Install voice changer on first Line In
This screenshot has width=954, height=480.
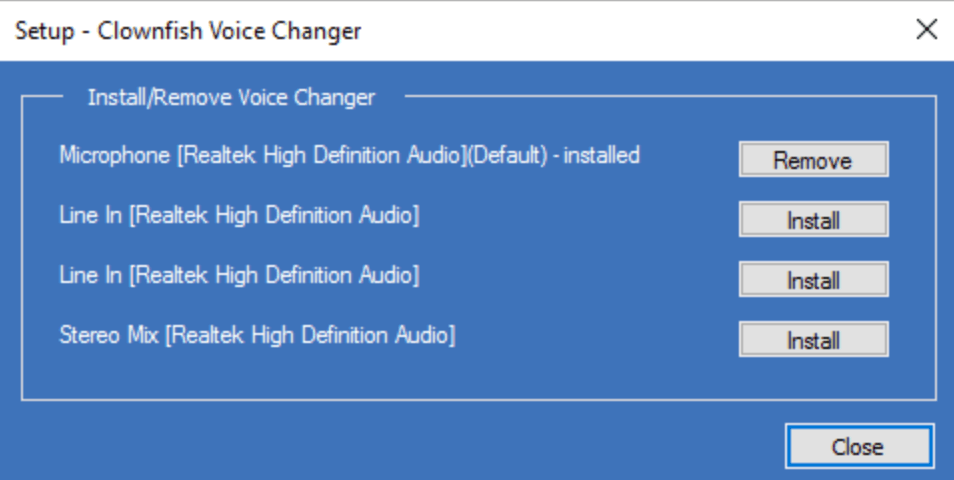[813, 220]
